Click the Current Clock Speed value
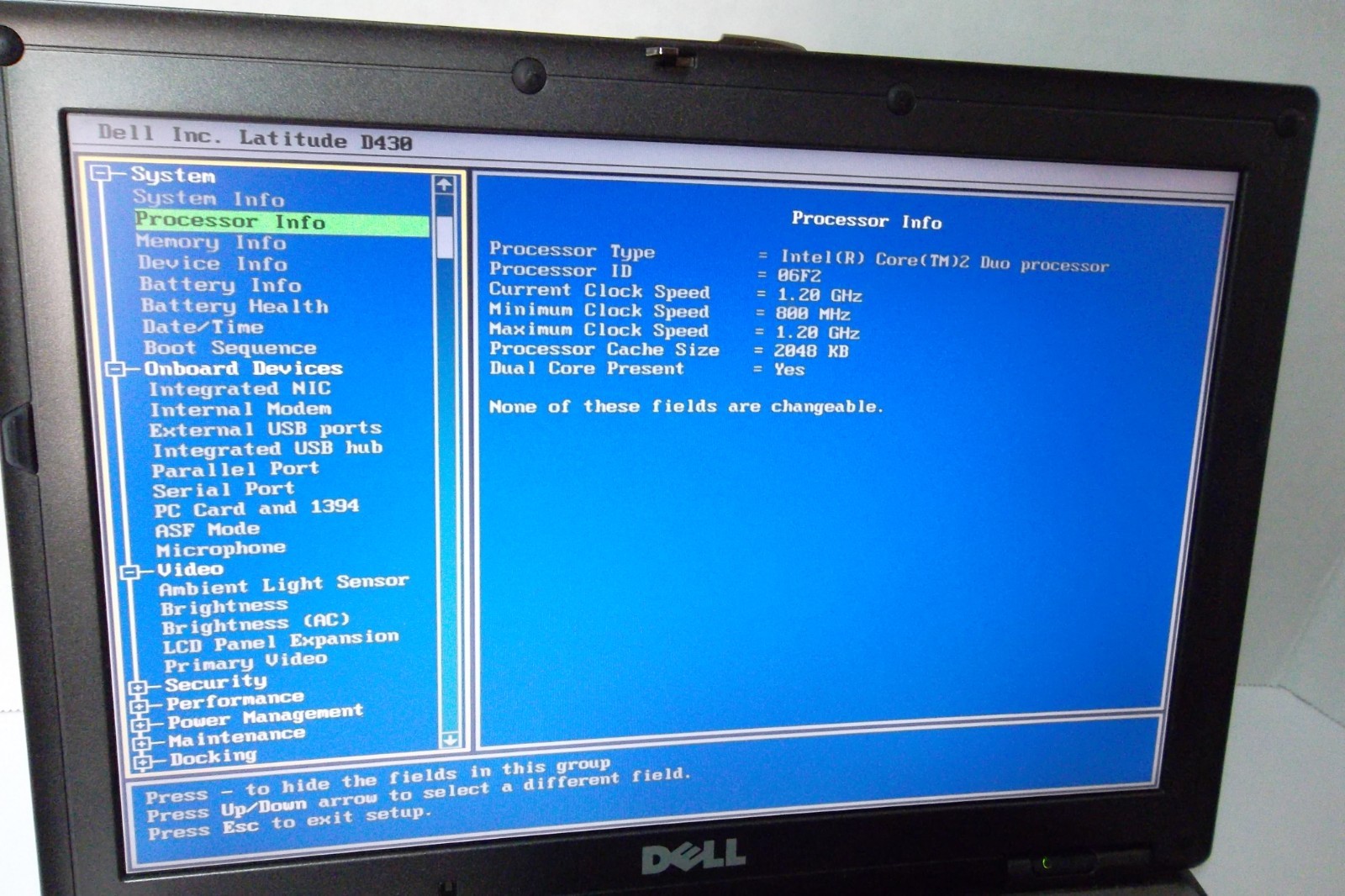1345x896 pixels. click(820, 295)
